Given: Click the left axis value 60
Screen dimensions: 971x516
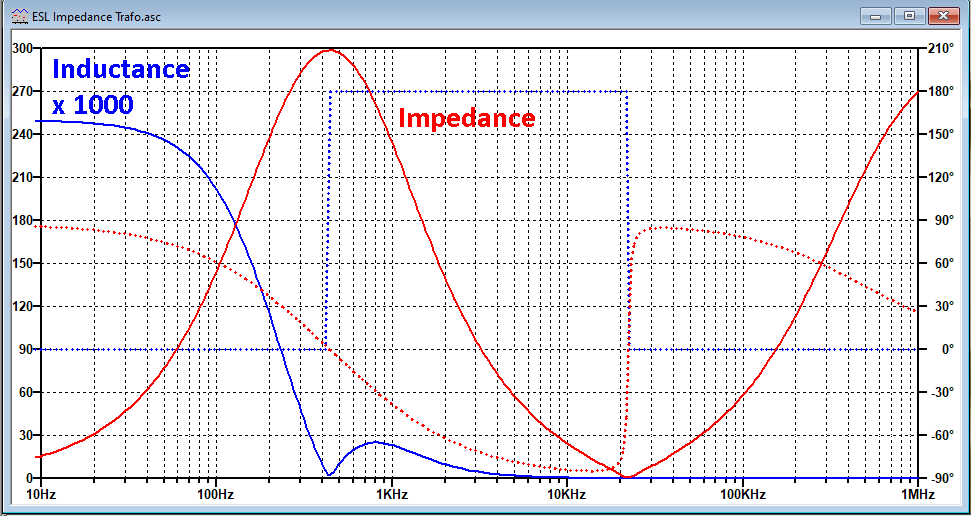Looking at the screenshot, I should point(25,393).
